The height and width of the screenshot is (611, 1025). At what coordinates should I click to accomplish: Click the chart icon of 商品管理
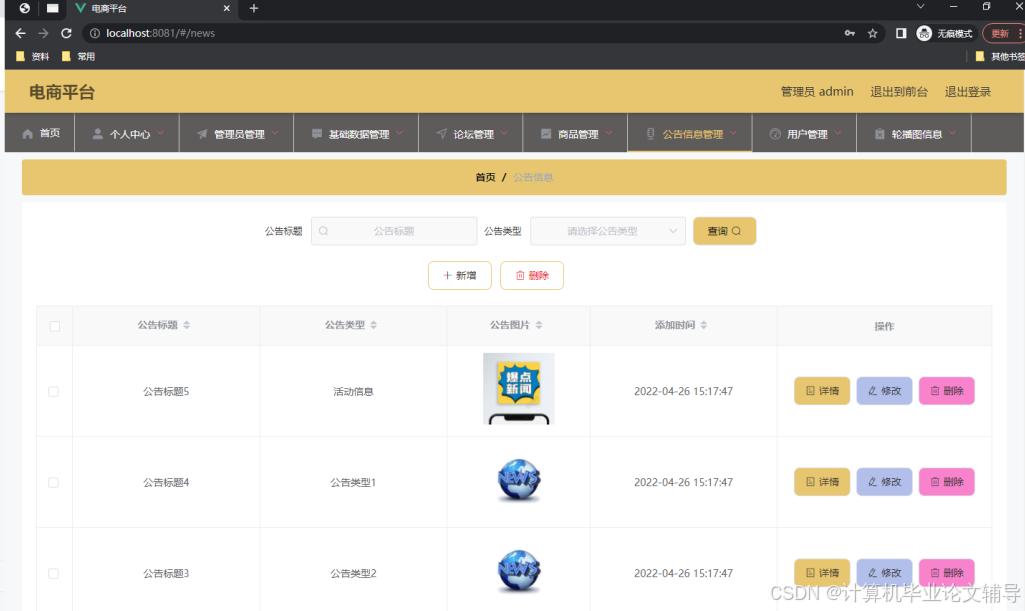click(546, 134)
